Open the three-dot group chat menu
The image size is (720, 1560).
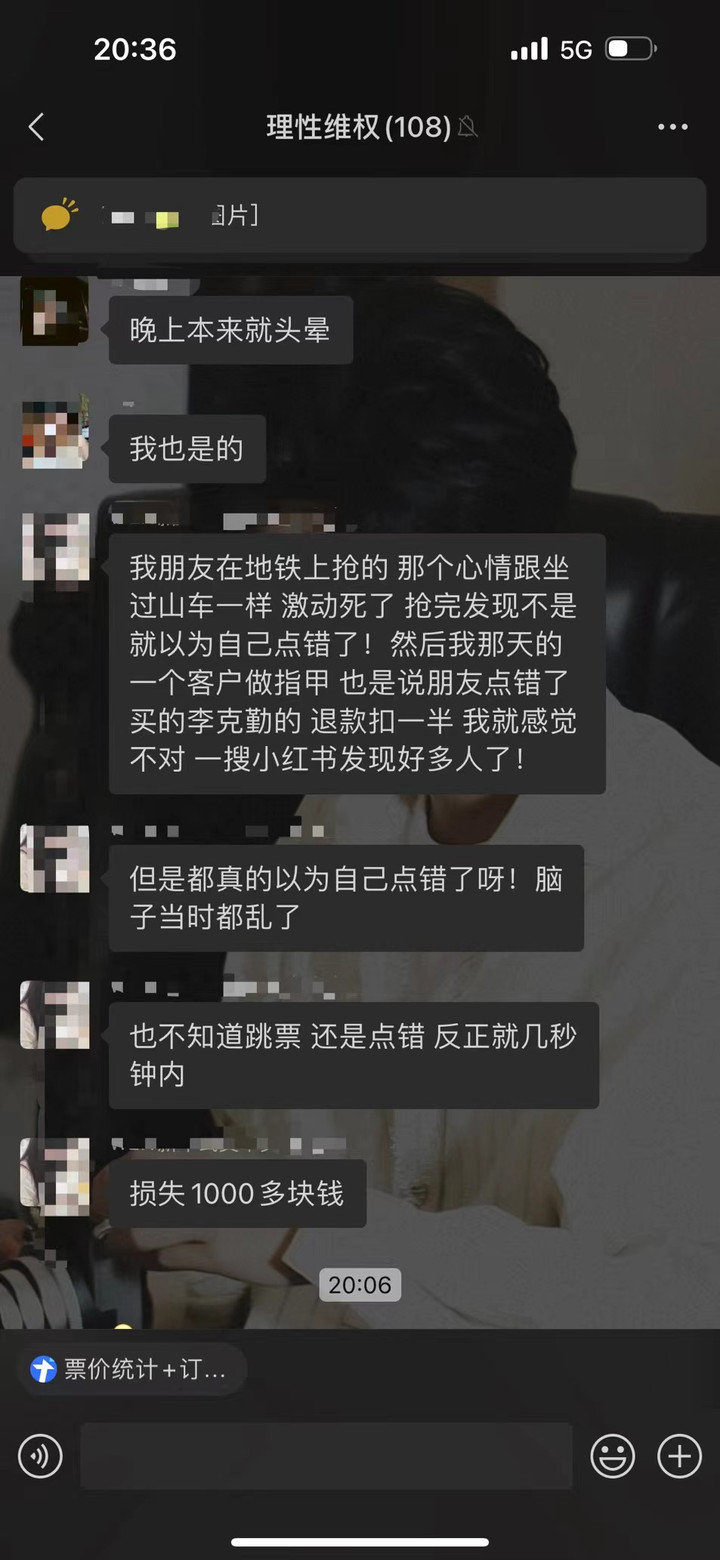(x=673, y=127)
